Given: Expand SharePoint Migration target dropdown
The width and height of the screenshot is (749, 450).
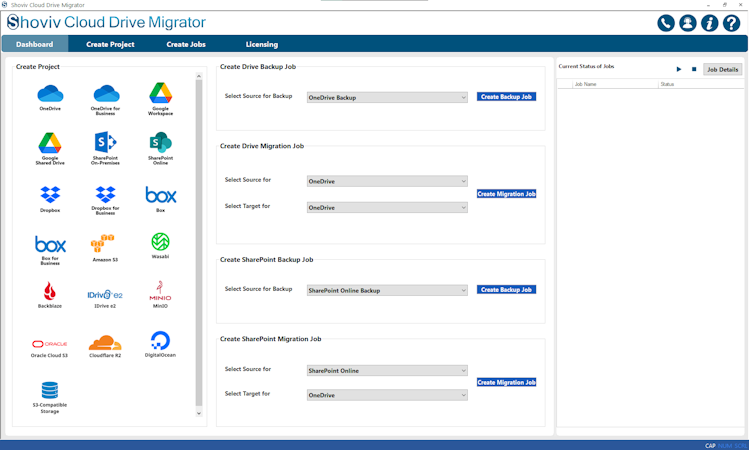Looking at the screenshot, I should pos(387,395).
